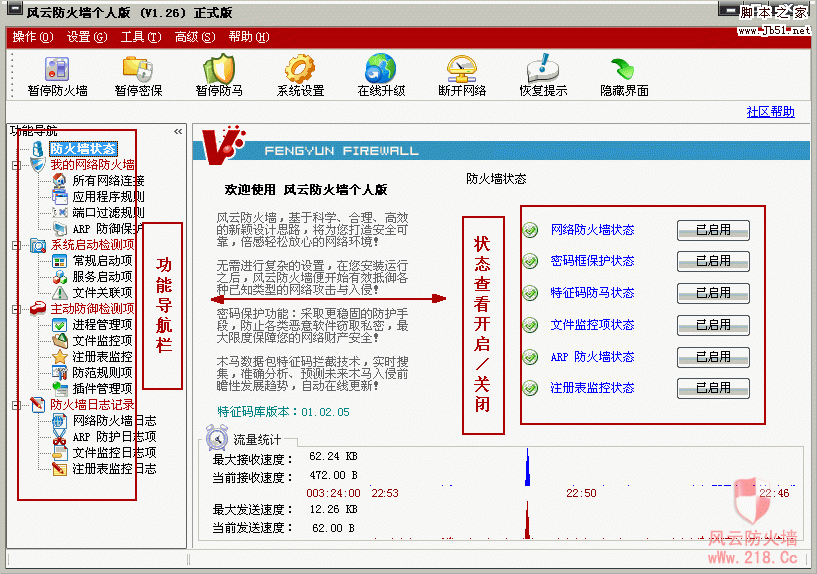Select 我的网络防火墙 tree label
Viewport: 817px width, 574px height.
pyautogui.click(x=92, y=165)
